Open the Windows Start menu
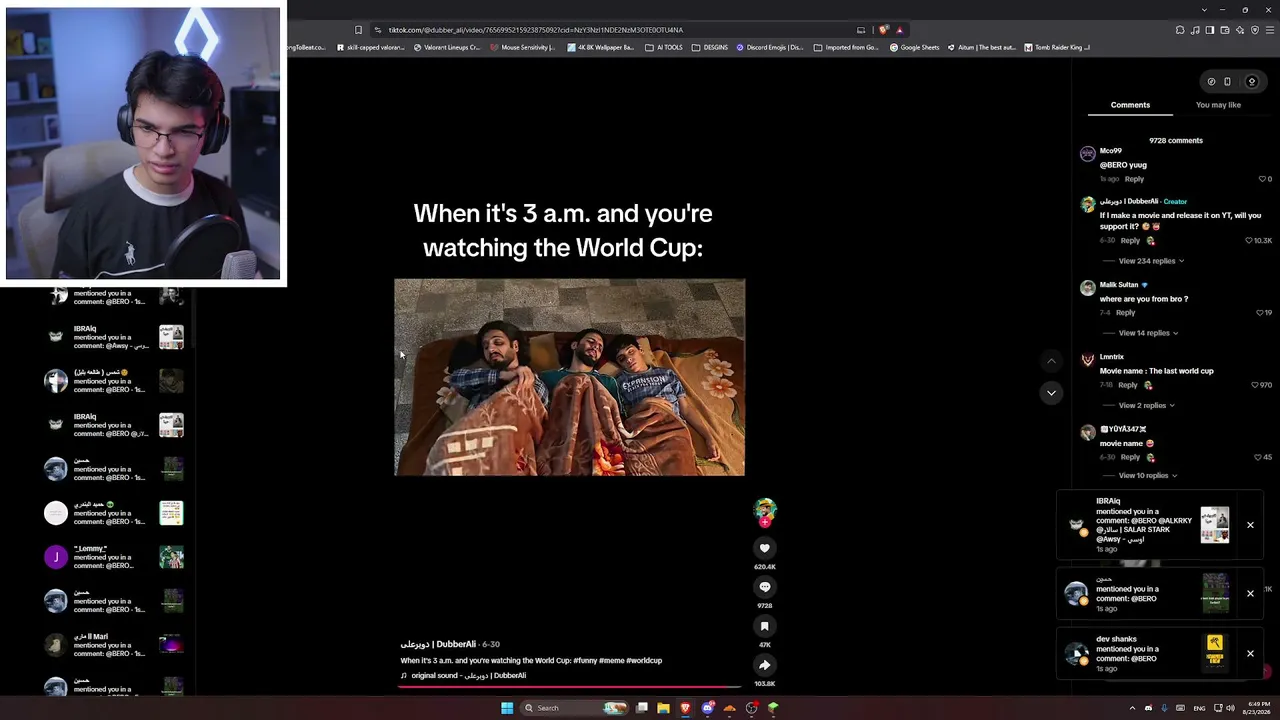1280x720 pixels. [507, 708]
